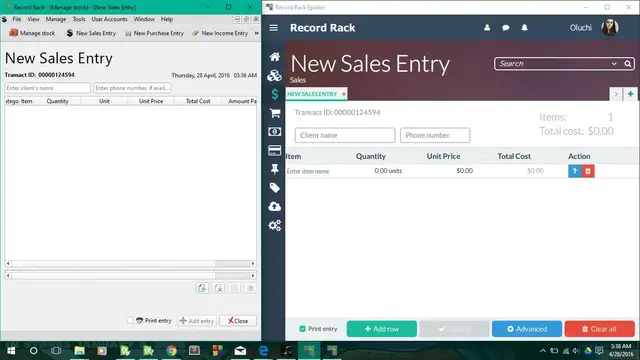Open the Manage menu
Viewport: 640px width, 360px height.
click(x=56, y=19)
